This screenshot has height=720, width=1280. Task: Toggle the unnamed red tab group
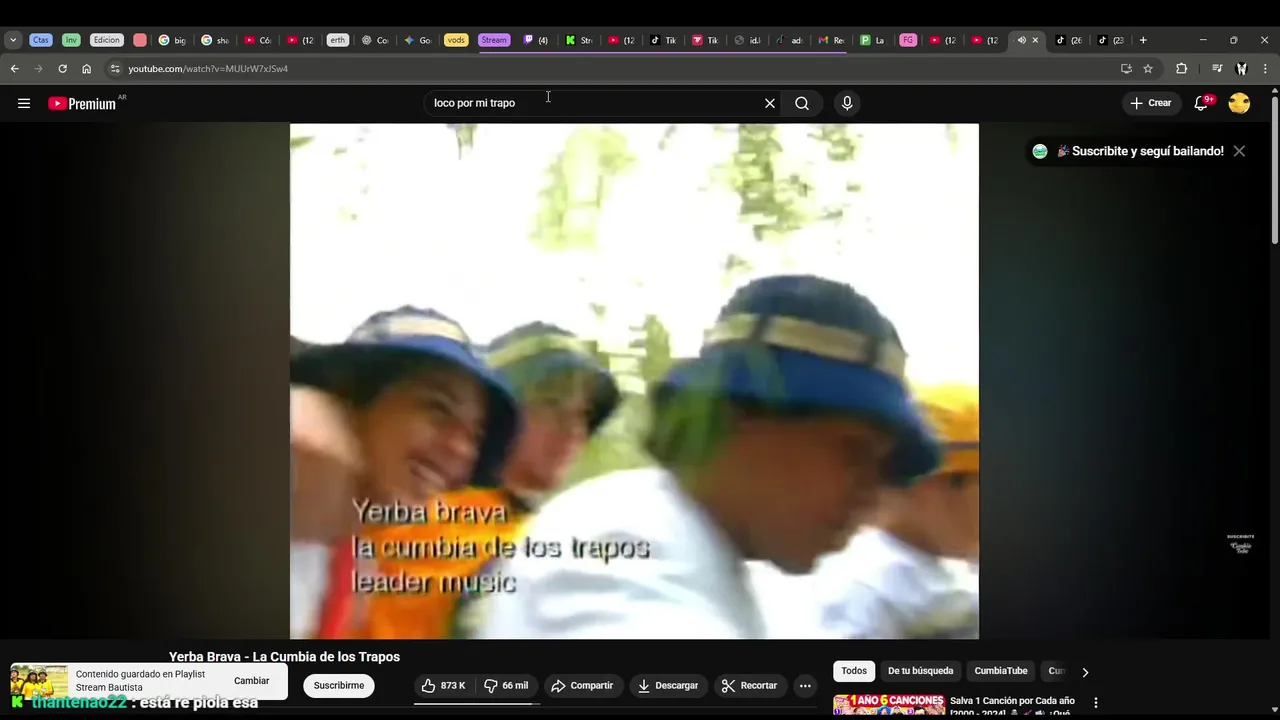click(x=140, y=40)
